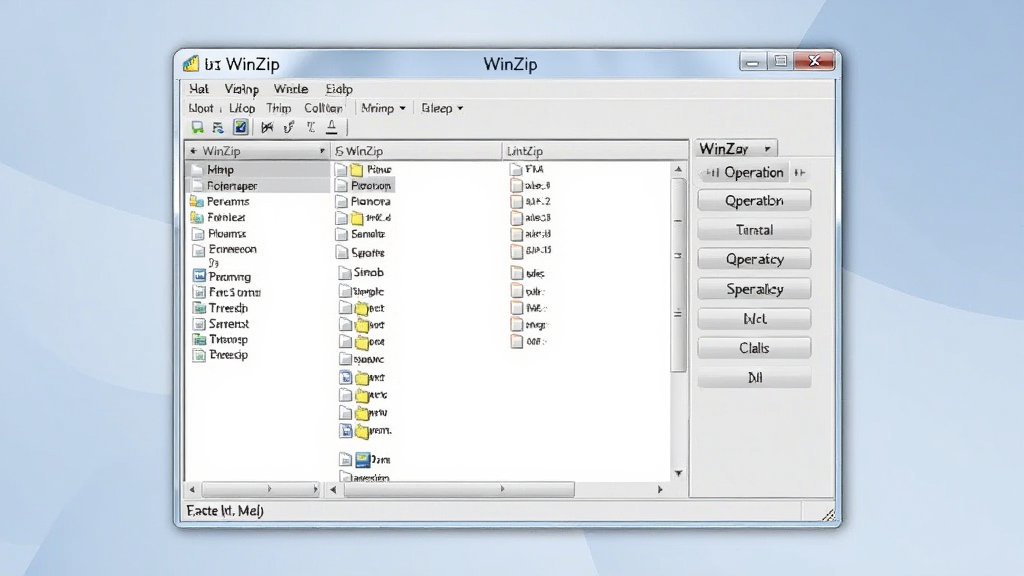
Task: Click the vertical scrollbar thumb in the file list
Action: pyautogui.click(x=678, y=274)
